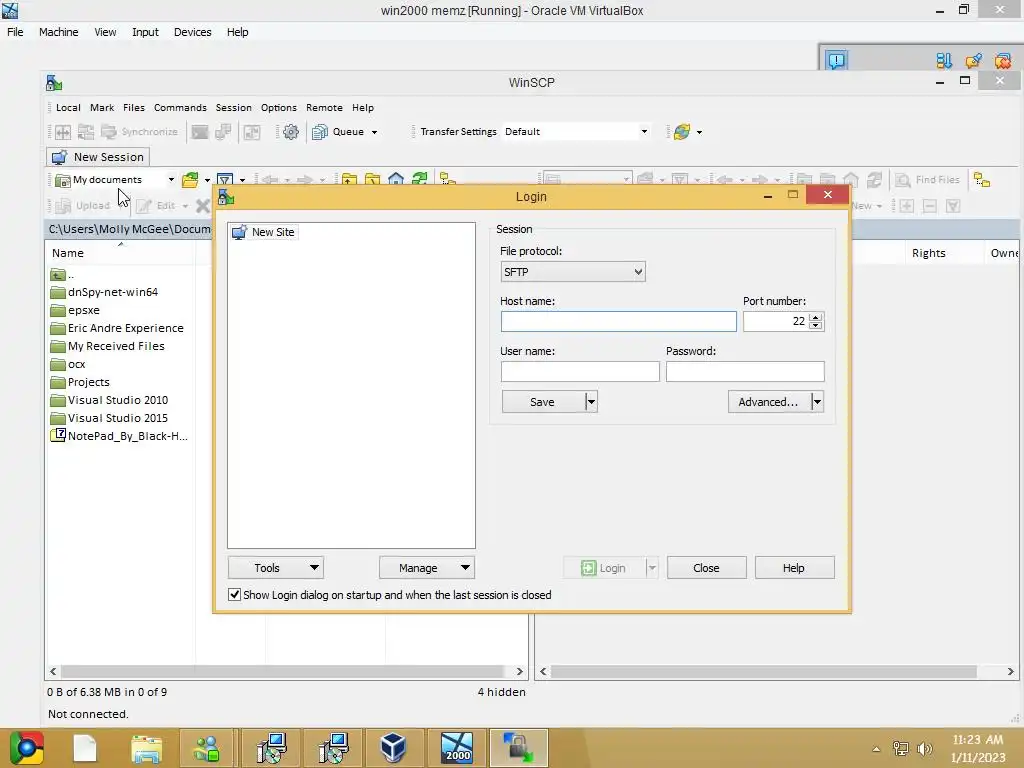
Task: Open the Tools dropdown button
Action: click(276, 568)
